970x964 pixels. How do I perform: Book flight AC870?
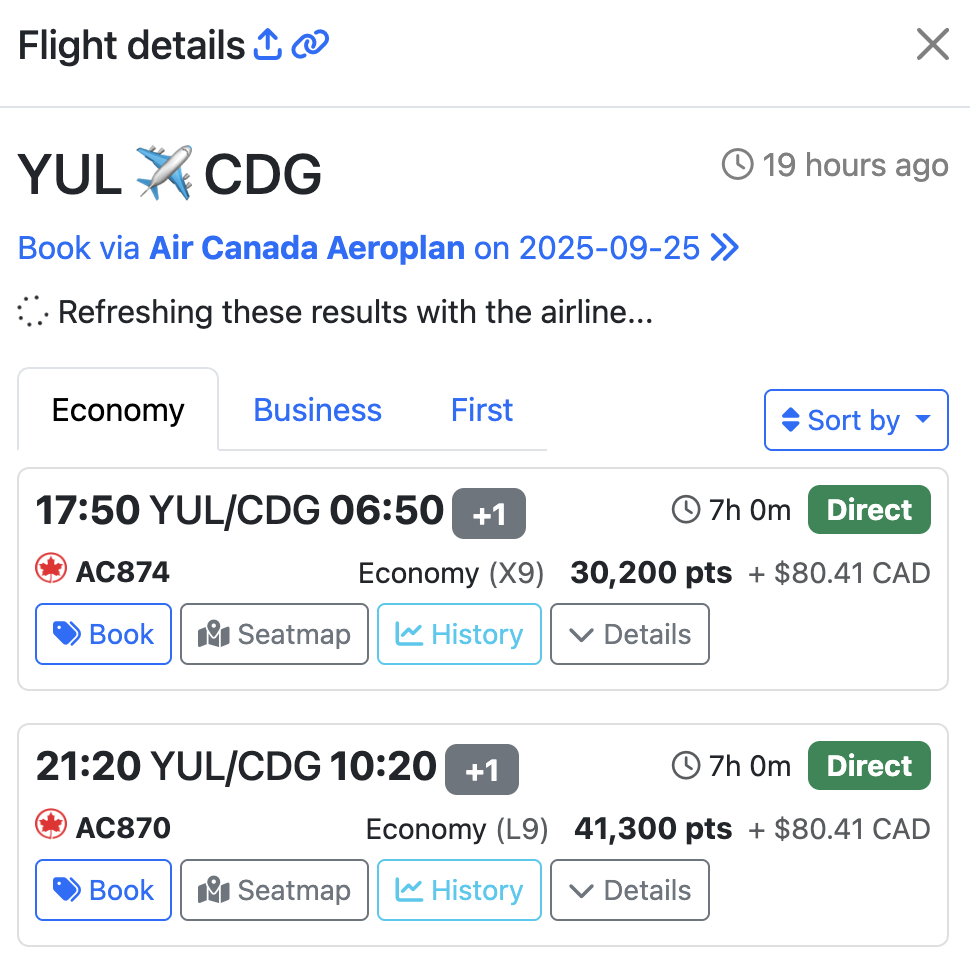[x=104, y=890]
